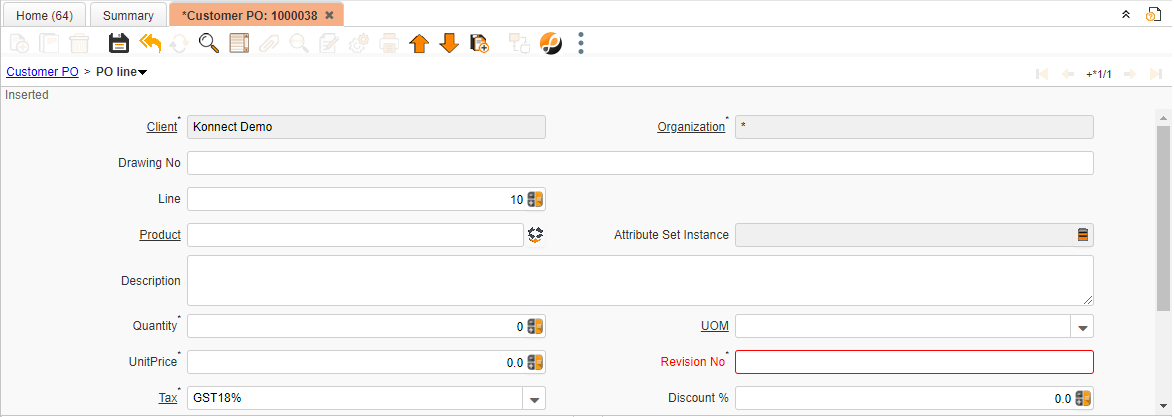1174x417 pixels.
Task: Save the record with the floppy disk icon
Action: pos(119,43)
